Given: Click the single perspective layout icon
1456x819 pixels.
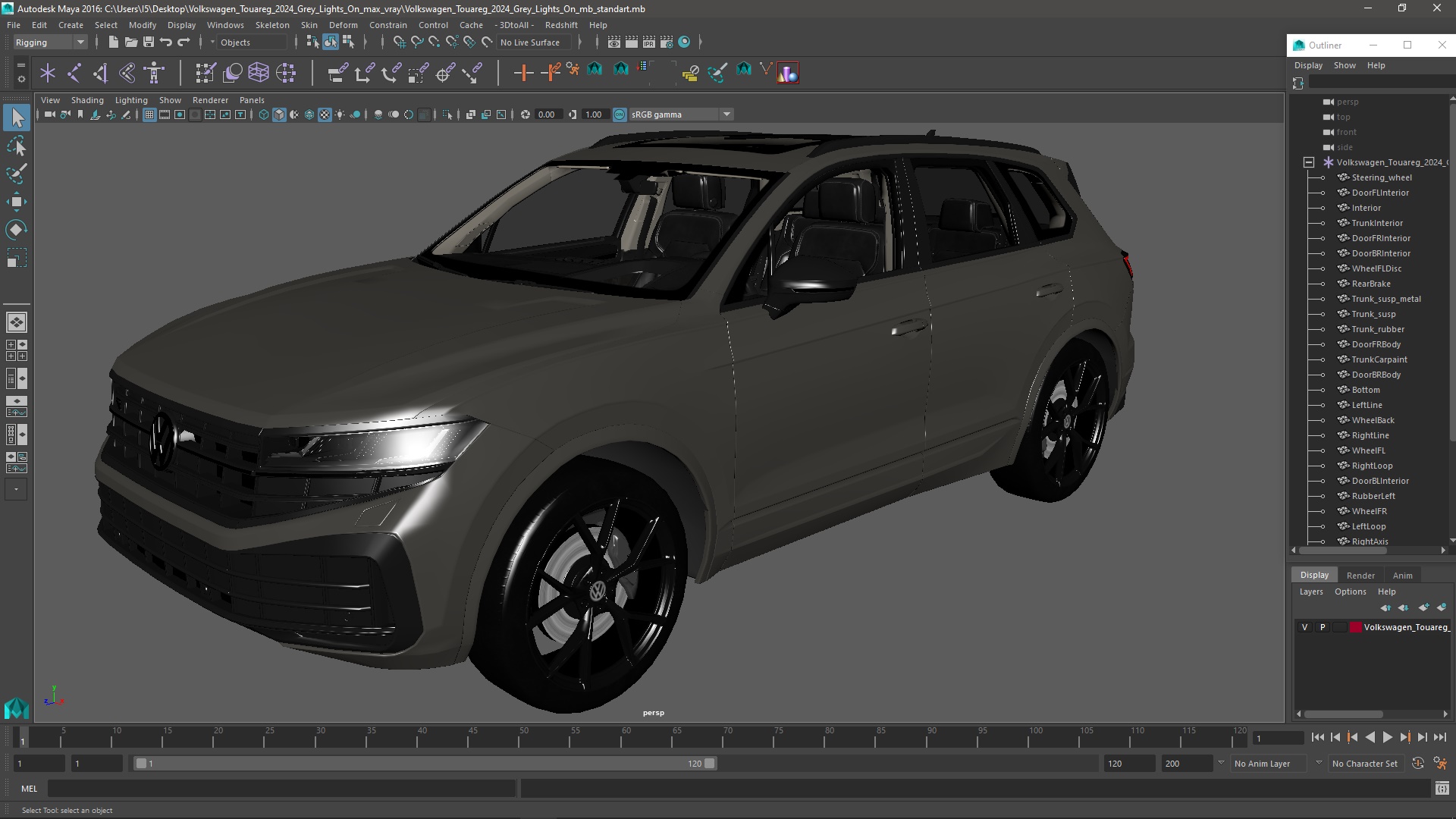Looking at the screenshot, I should pyautogui.click(x=16, y=322).
